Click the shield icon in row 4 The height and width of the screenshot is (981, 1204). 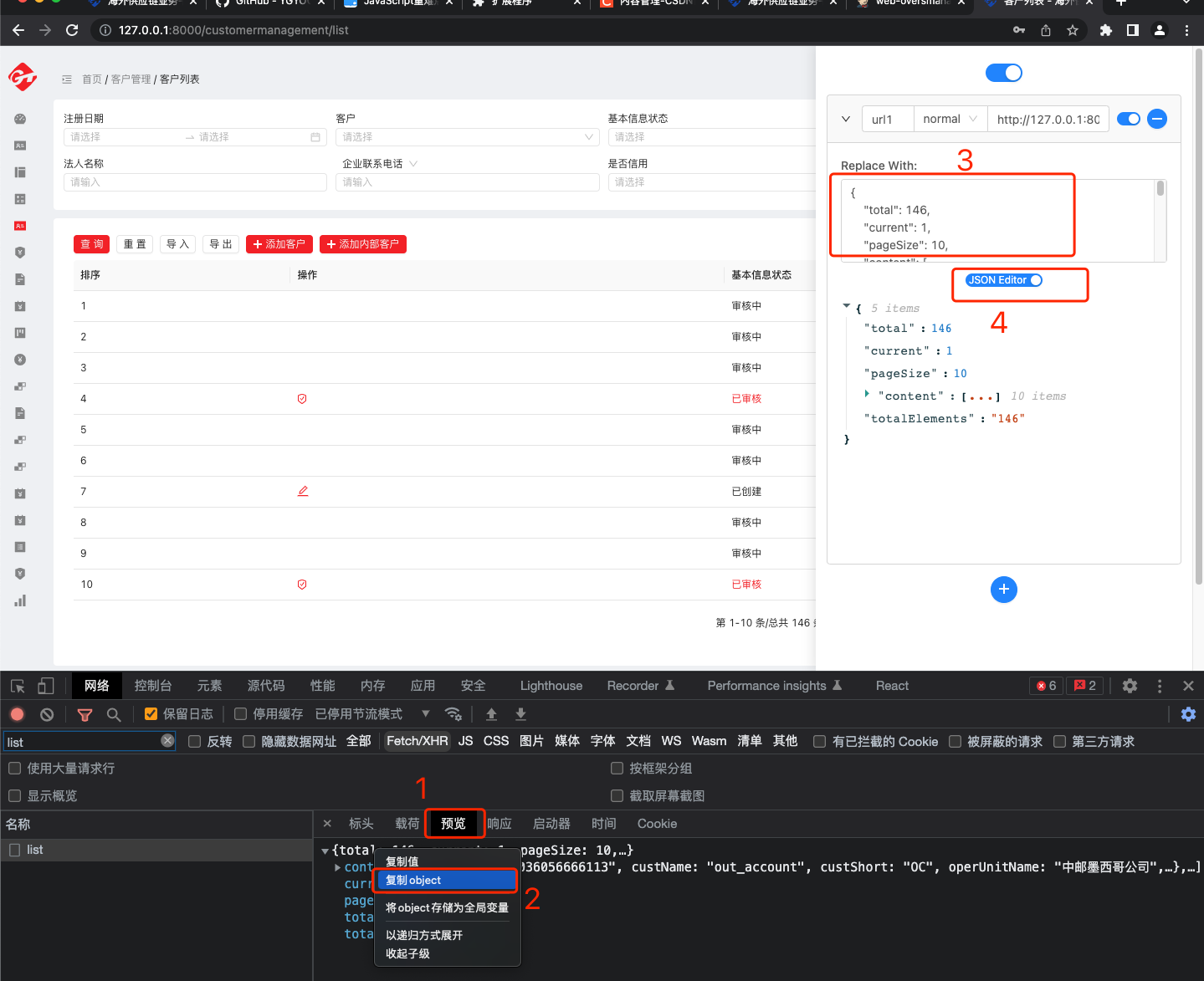pyautogui.click(x=302, y=399)
